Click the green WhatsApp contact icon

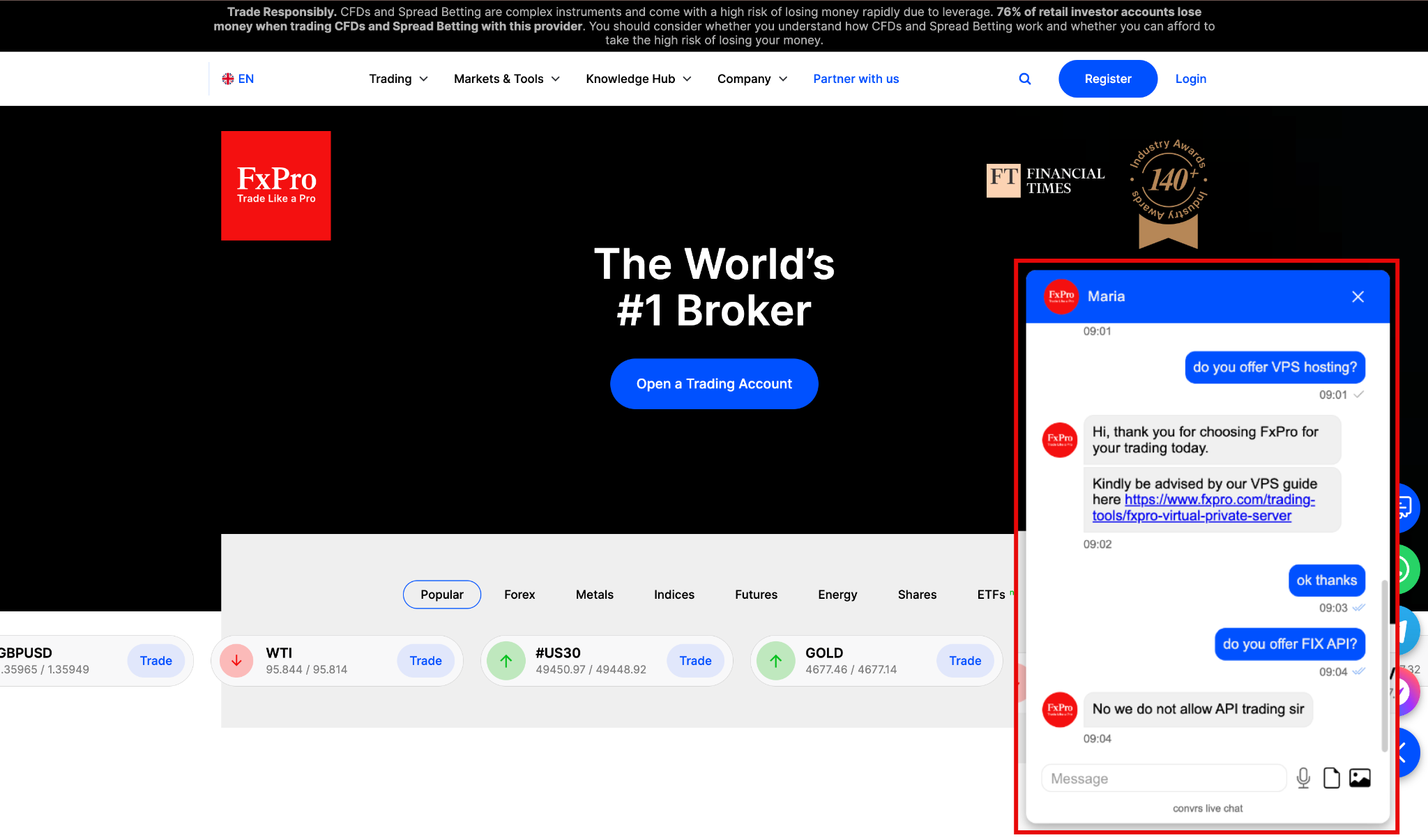coord(1408,570)
